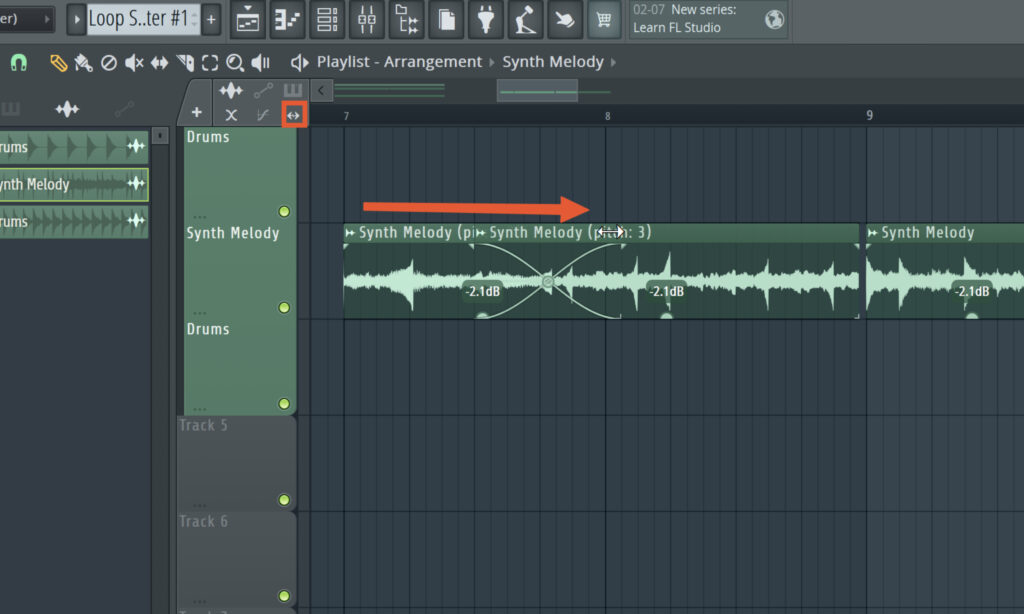This screenshot has width=1024, height=614.
Task: Open clip menu of Synth Melody clip at bar 7
Action: tap(350, 233)
